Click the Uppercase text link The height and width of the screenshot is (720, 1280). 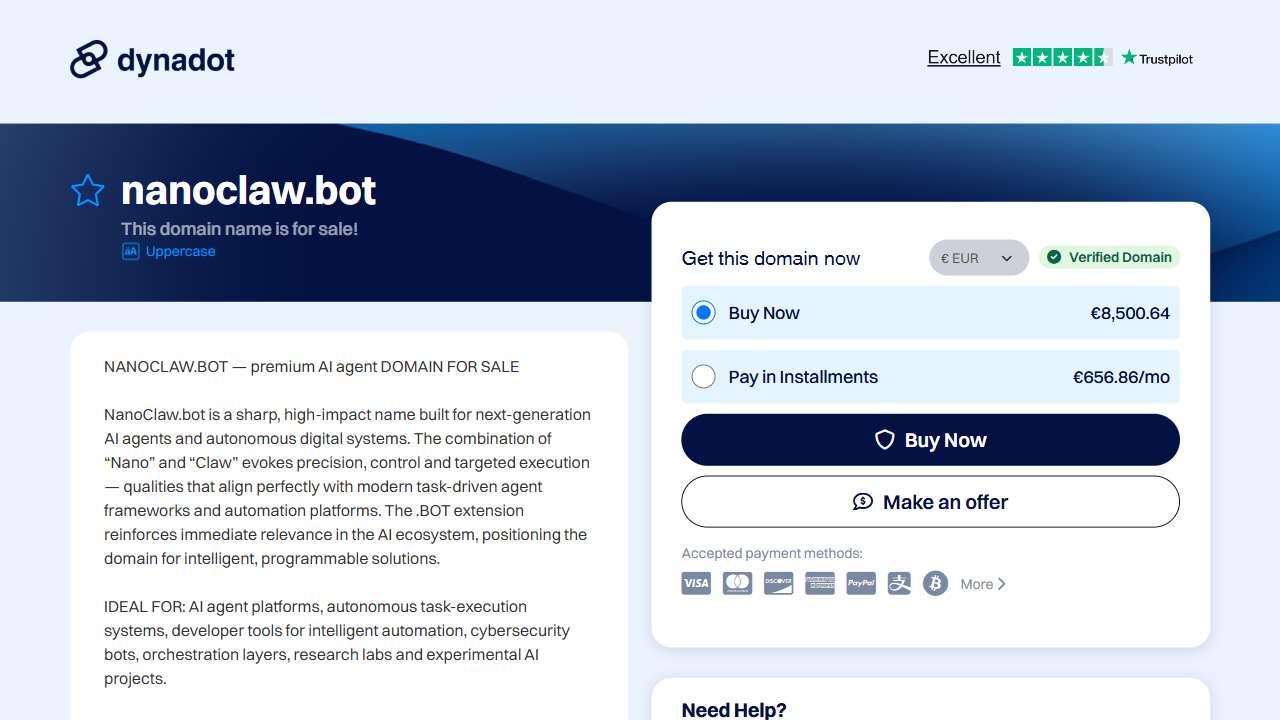pyautogui.click(x=180, y=252)
